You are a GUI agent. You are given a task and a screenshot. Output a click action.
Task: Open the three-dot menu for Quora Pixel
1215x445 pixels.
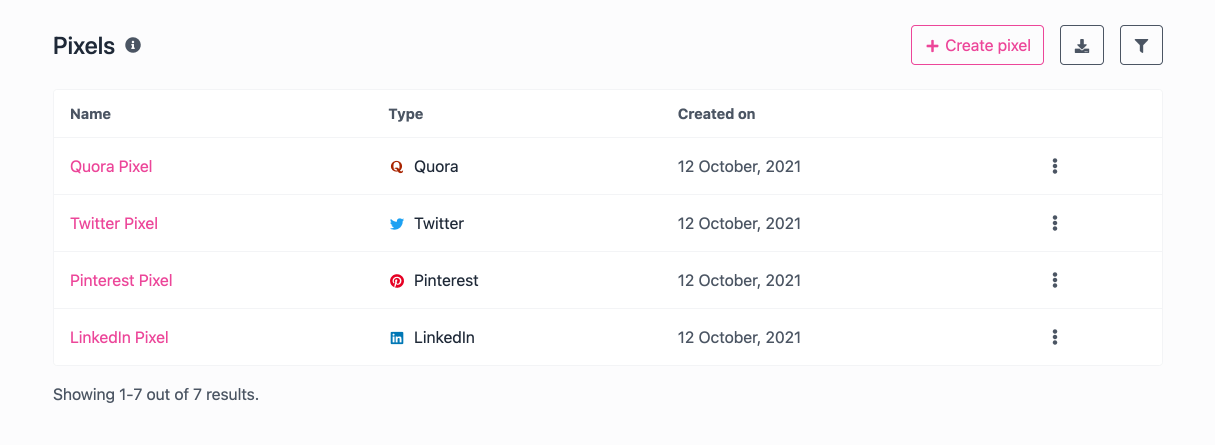click(1055, 166)
